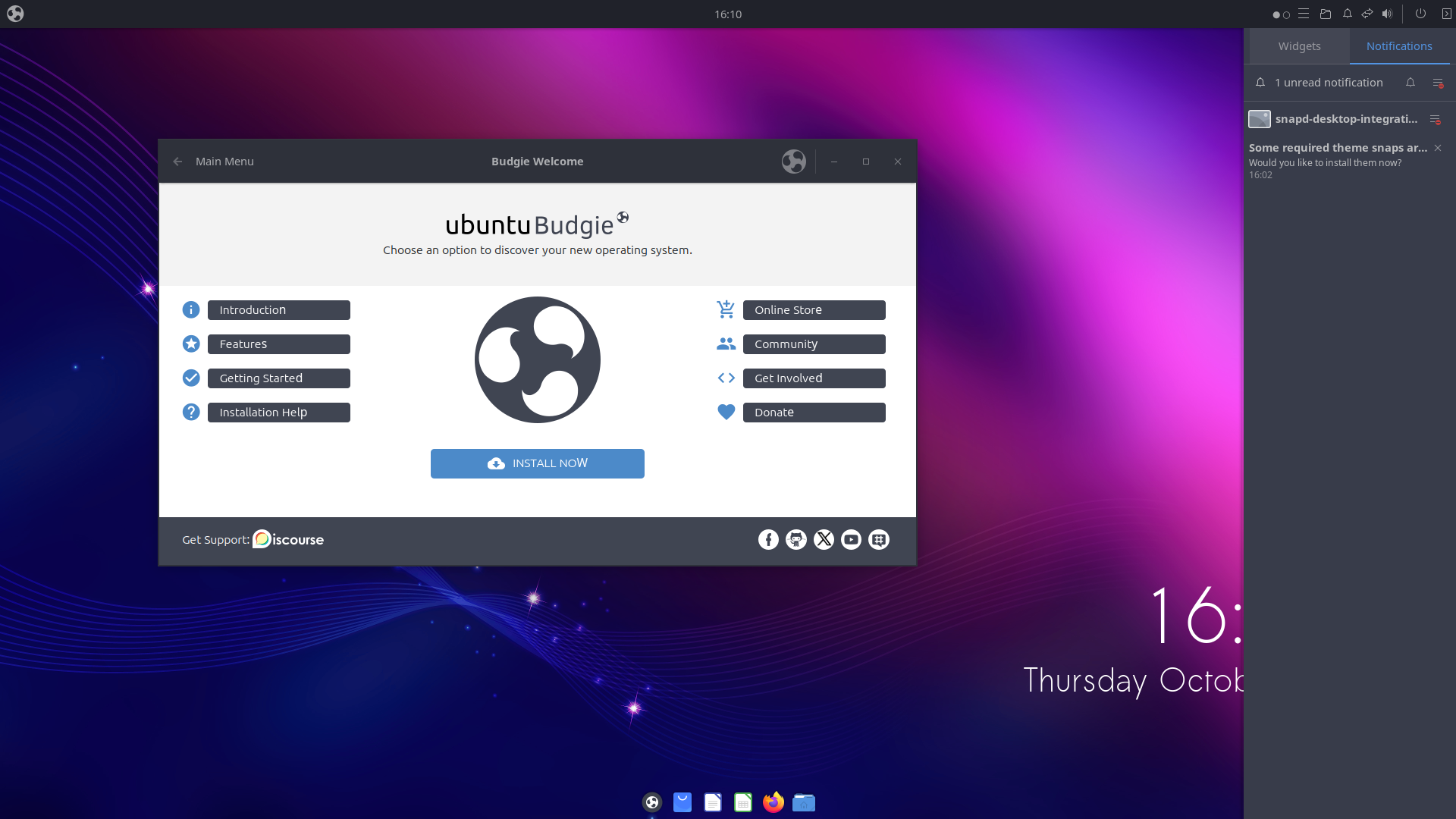Image resolution: width=1456 pixels, height=819 pixels.
Task: Open the Online Store button
Action: click(814, 309)
